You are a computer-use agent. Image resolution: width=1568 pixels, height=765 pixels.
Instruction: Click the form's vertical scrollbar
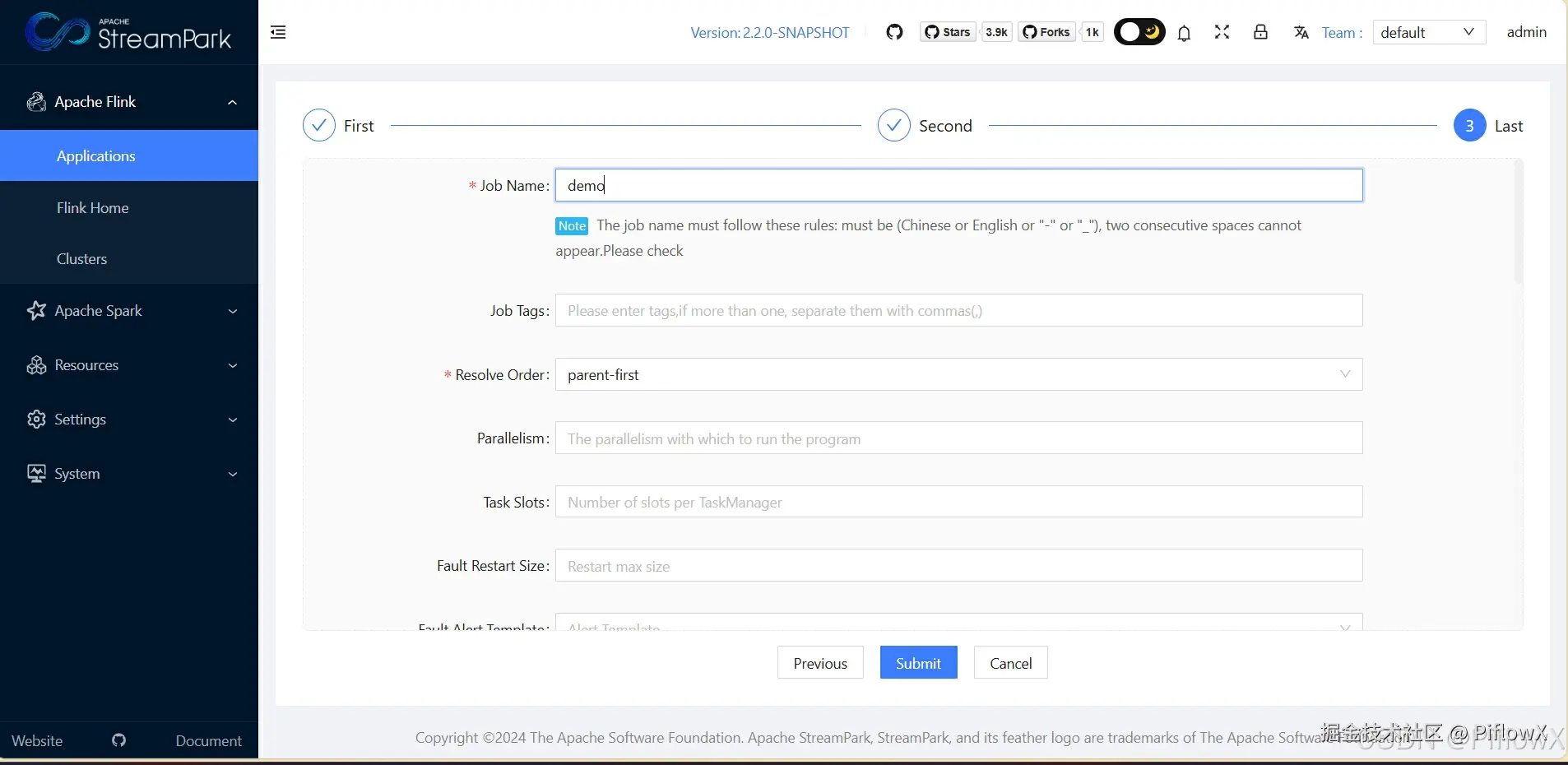(x=1519, y=222)
